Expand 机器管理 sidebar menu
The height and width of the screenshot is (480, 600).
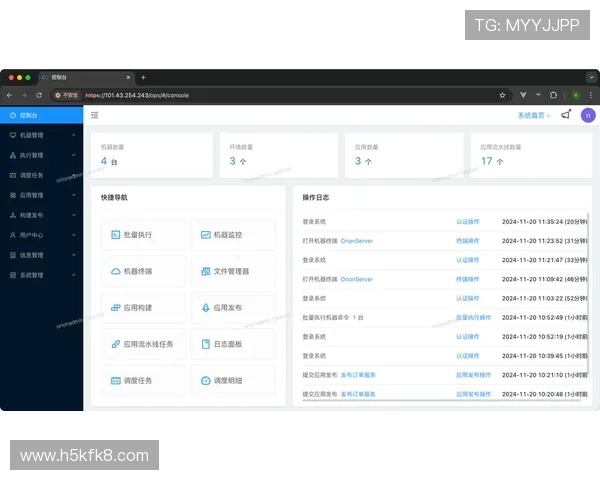42,135
